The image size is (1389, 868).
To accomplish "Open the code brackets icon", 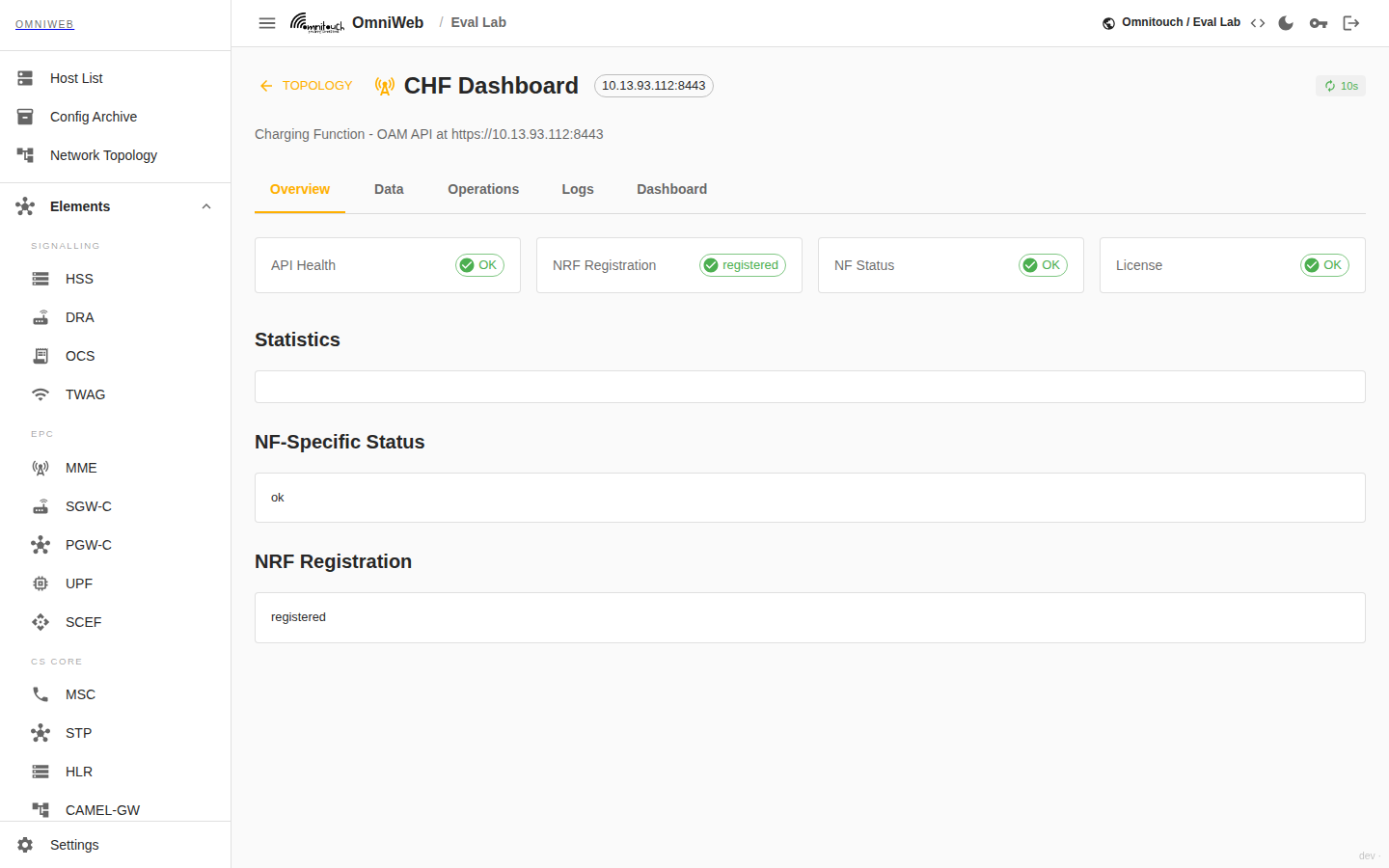I will (1258, 23).
